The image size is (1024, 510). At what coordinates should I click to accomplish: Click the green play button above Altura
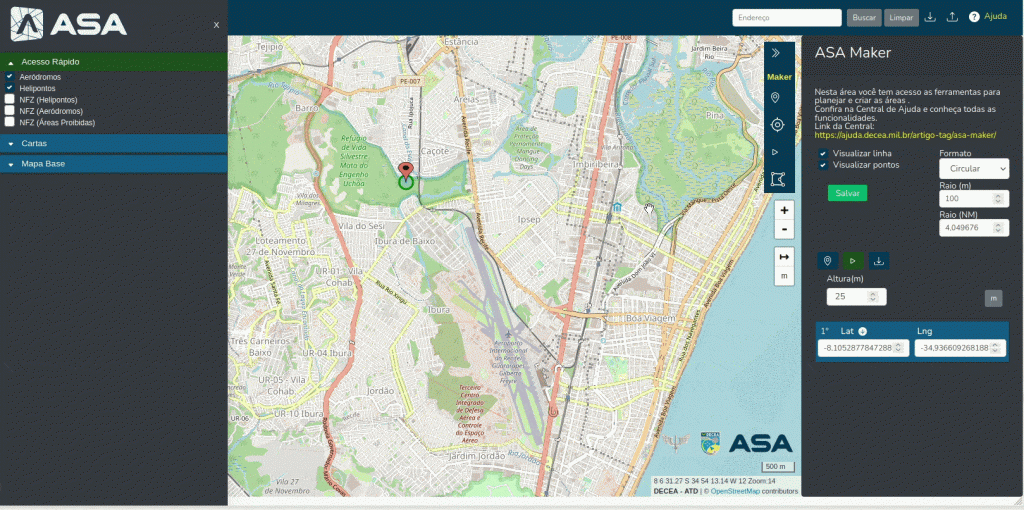(853, 261)
